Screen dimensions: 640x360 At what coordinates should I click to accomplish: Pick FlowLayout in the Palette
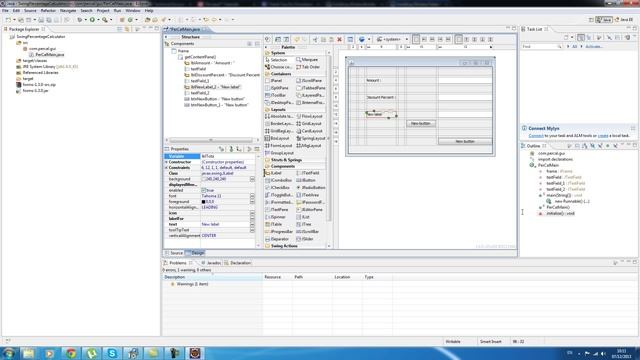309,116
